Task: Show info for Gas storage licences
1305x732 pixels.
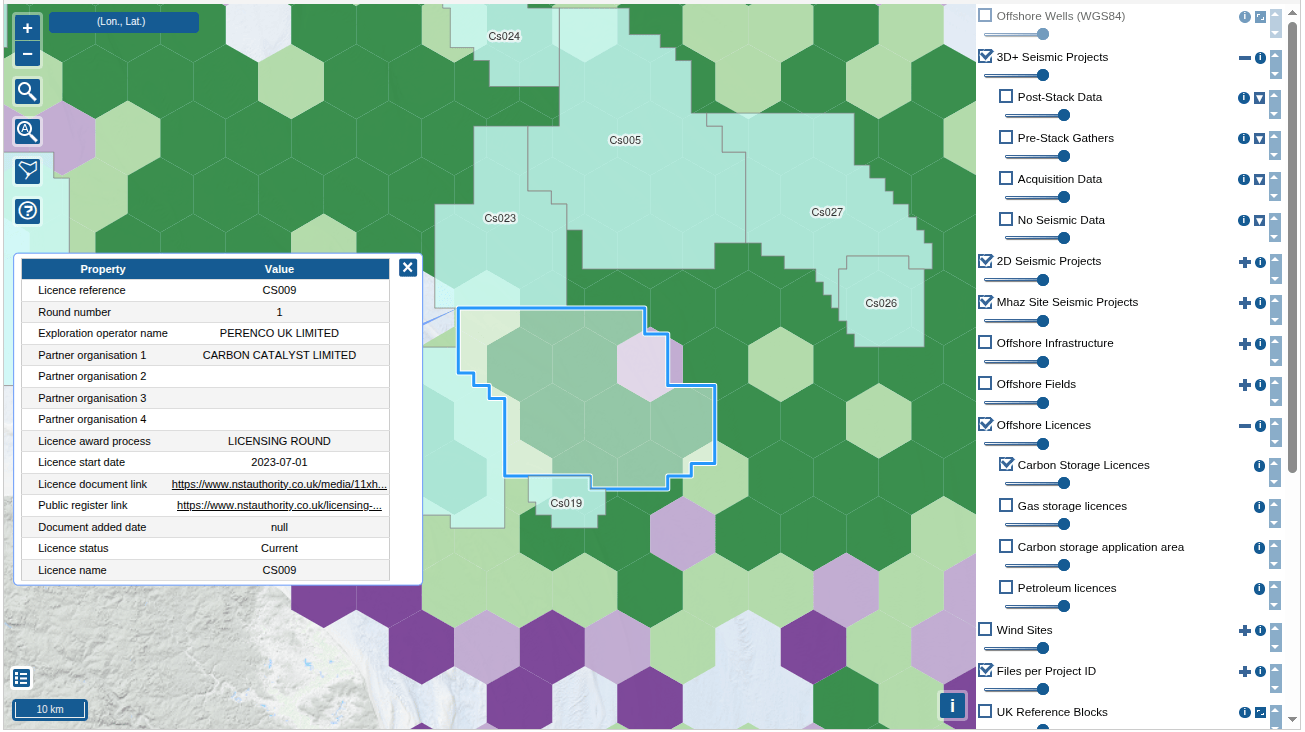Action: point(1260,507)
